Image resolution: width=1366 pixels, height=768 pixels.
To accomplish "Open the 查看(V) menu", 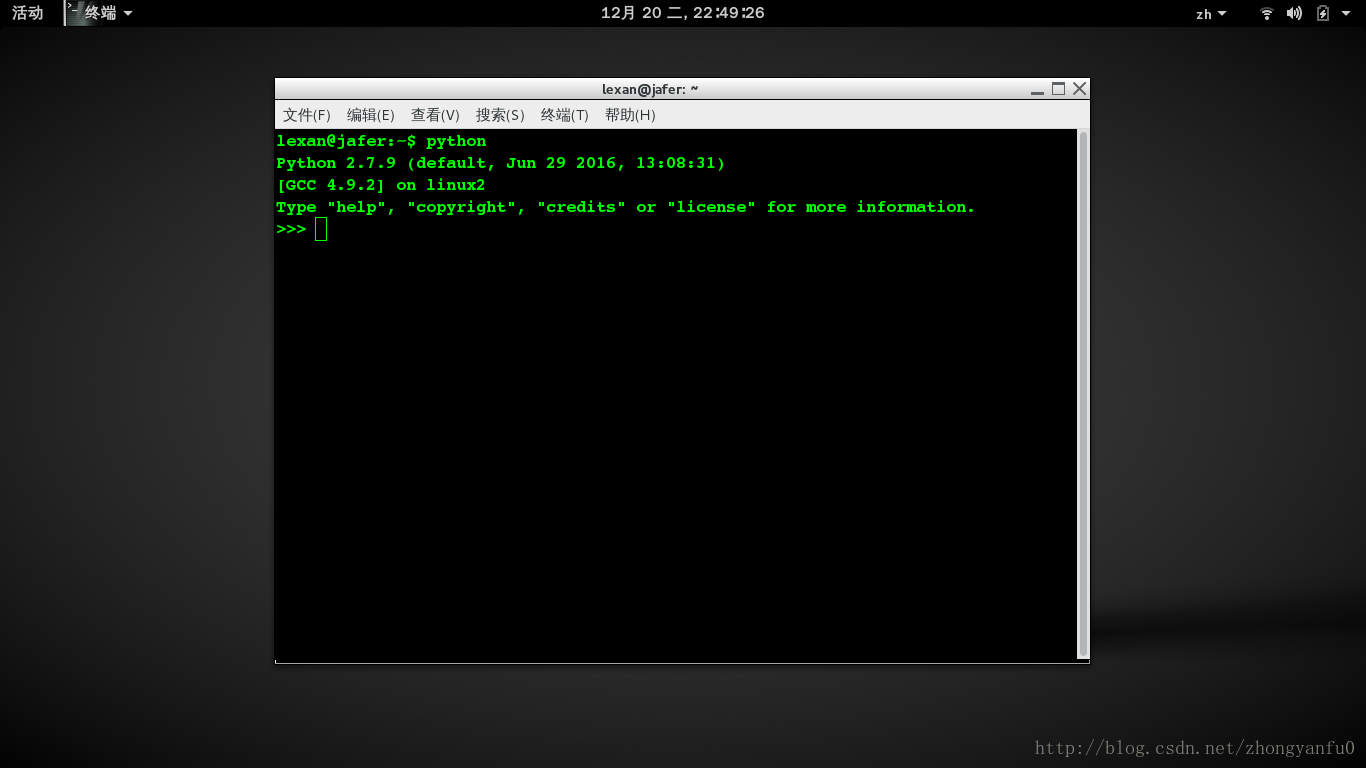I will (x=435, y=115).
